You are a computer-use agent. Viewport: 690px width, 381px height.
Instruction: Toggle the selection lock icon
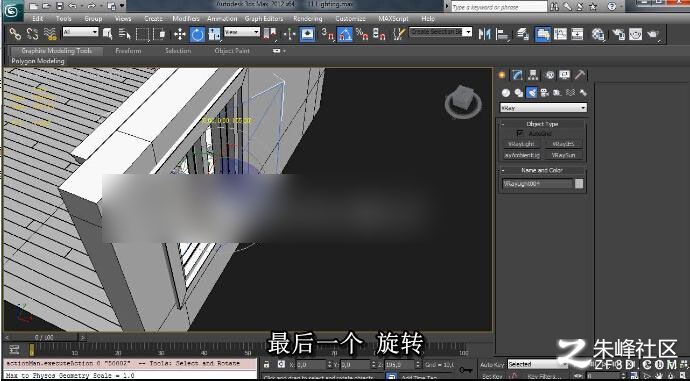pos(267,364)
